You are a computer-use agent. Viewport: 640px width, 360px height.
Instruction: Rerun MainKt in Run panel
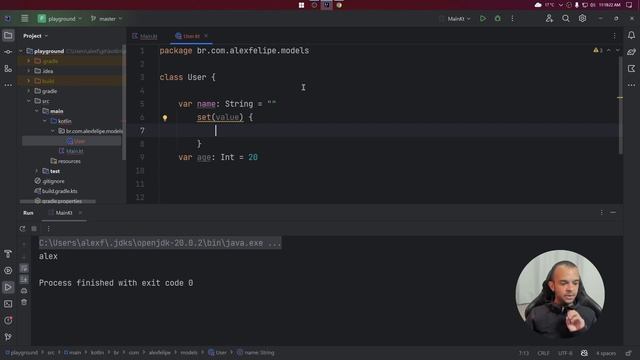(x=22, y=229)
